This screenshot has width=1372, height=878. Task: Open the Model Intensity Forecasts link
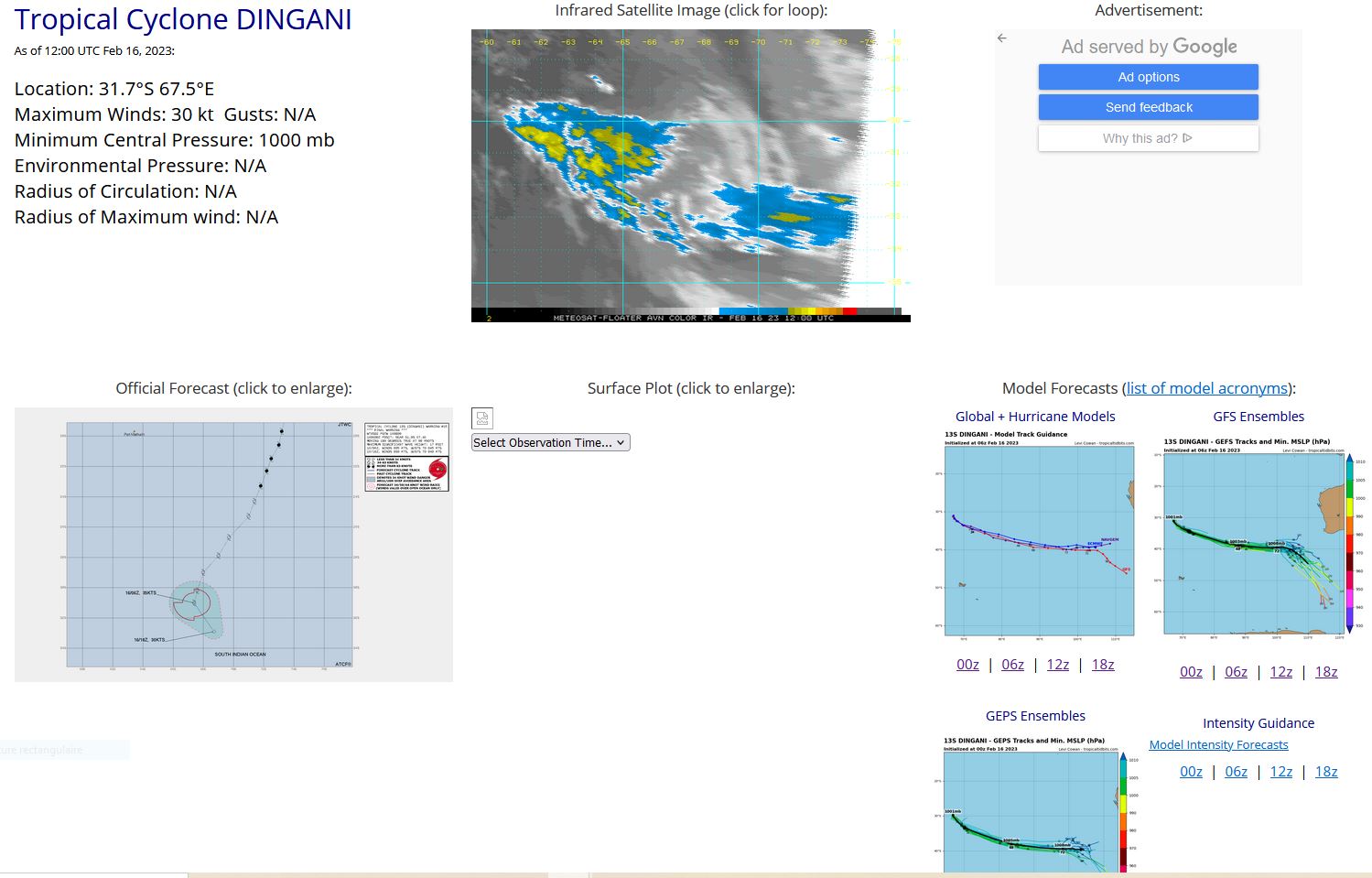click(x=1218, y=745)
